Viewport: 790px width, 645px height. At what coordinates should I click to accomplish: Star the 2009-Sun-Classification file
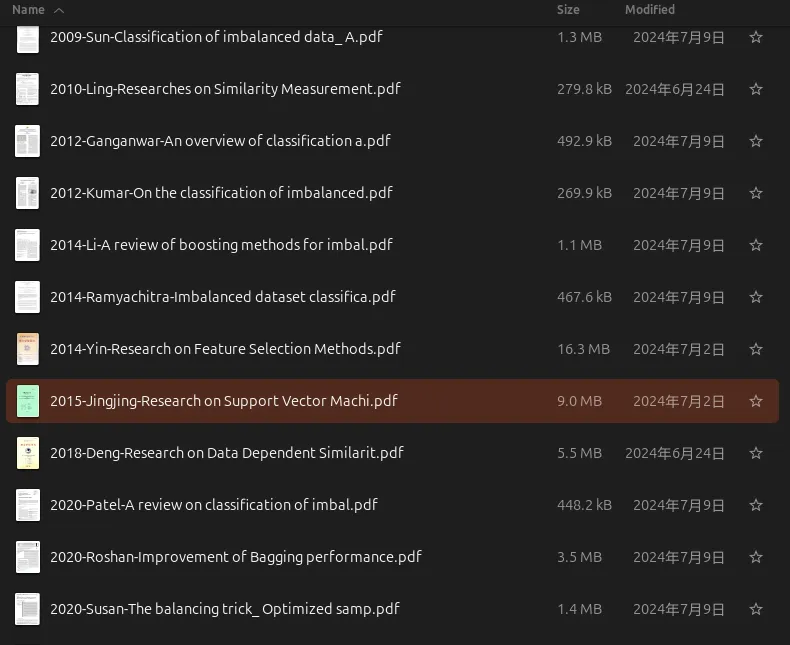756,37
